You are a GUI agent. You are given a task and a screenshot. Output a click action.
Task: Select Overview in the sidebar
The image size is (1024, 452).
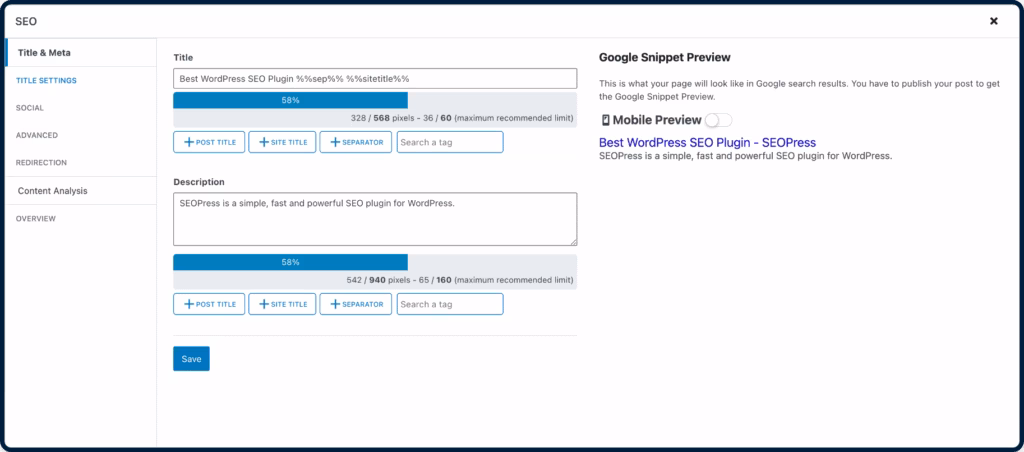(36, 218)
